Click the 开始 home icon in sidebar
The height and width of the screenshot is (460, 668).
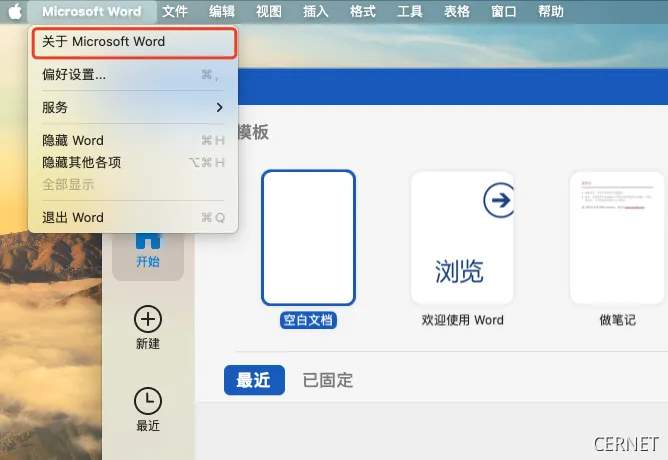[x=147, y=242]
